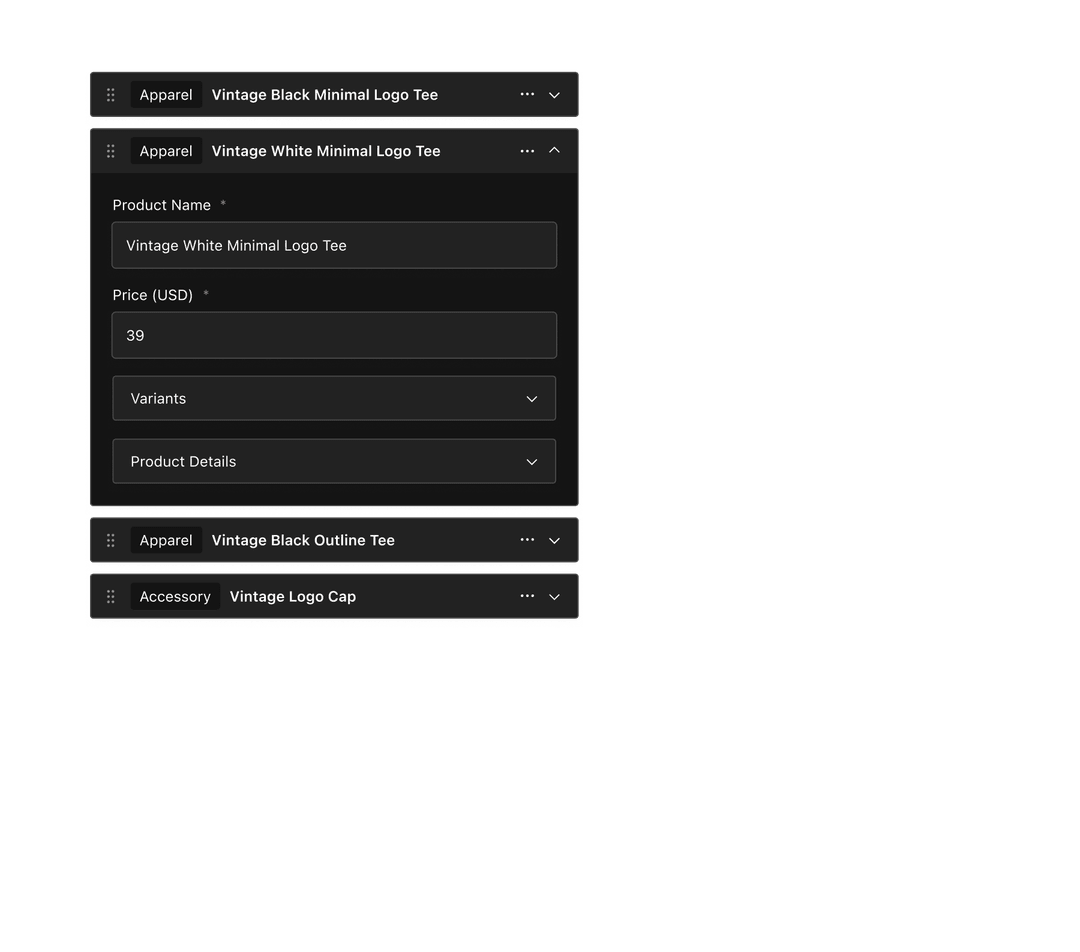This screenshot has width=1080, height=952.
Task: Select the Vintage Black Minimal Logo Tee title
Action: [325, 95]
